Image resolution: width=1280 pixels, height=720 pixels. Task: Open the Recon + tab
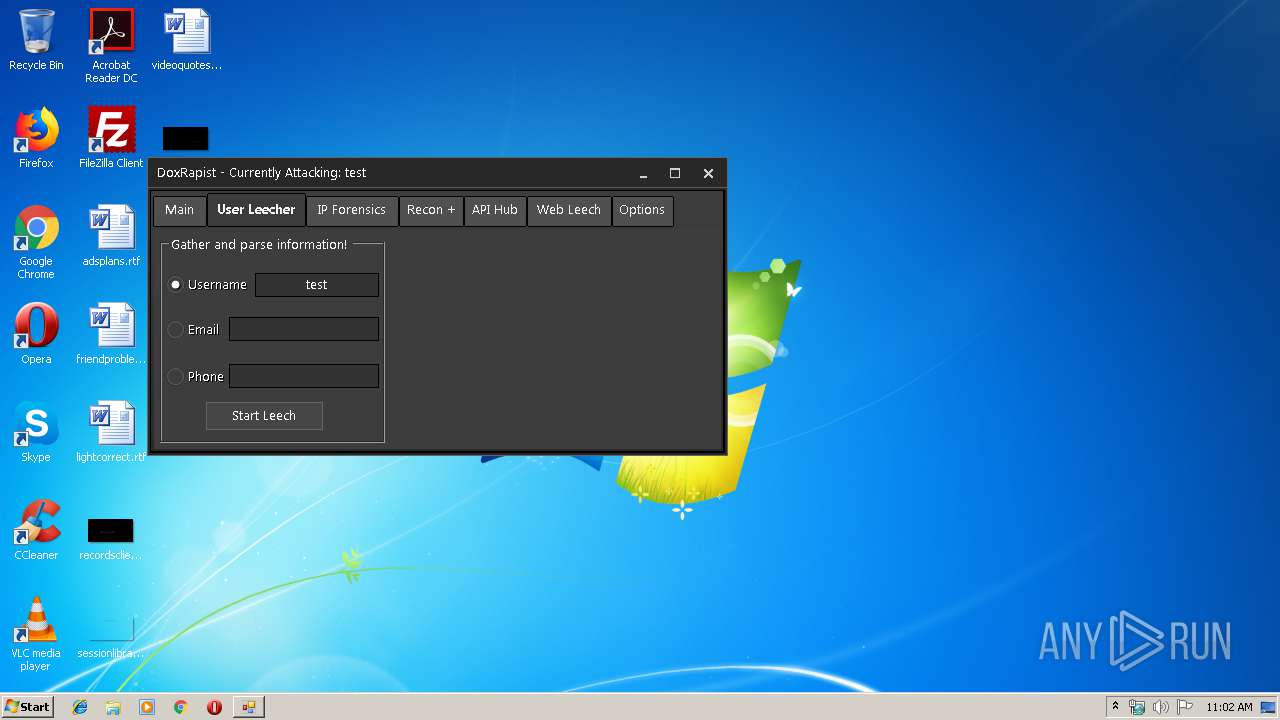coord(431,210)
